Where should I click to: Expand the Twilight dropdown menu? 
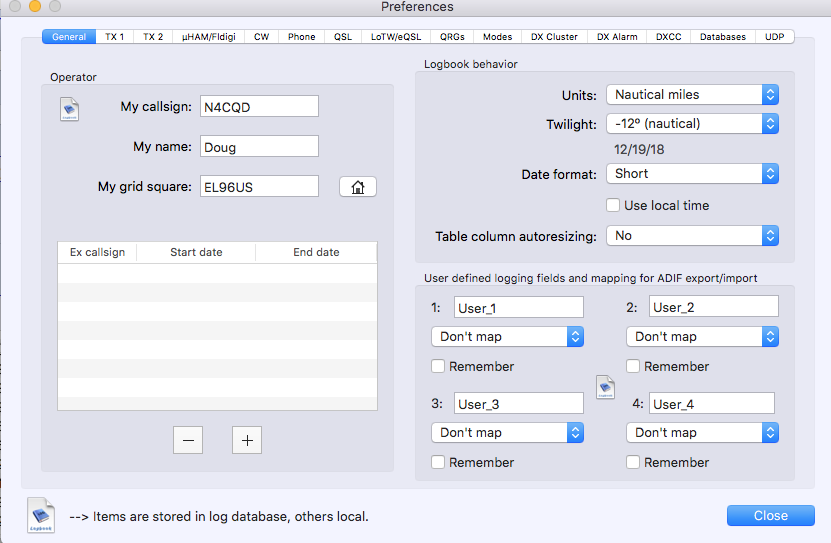692,124
